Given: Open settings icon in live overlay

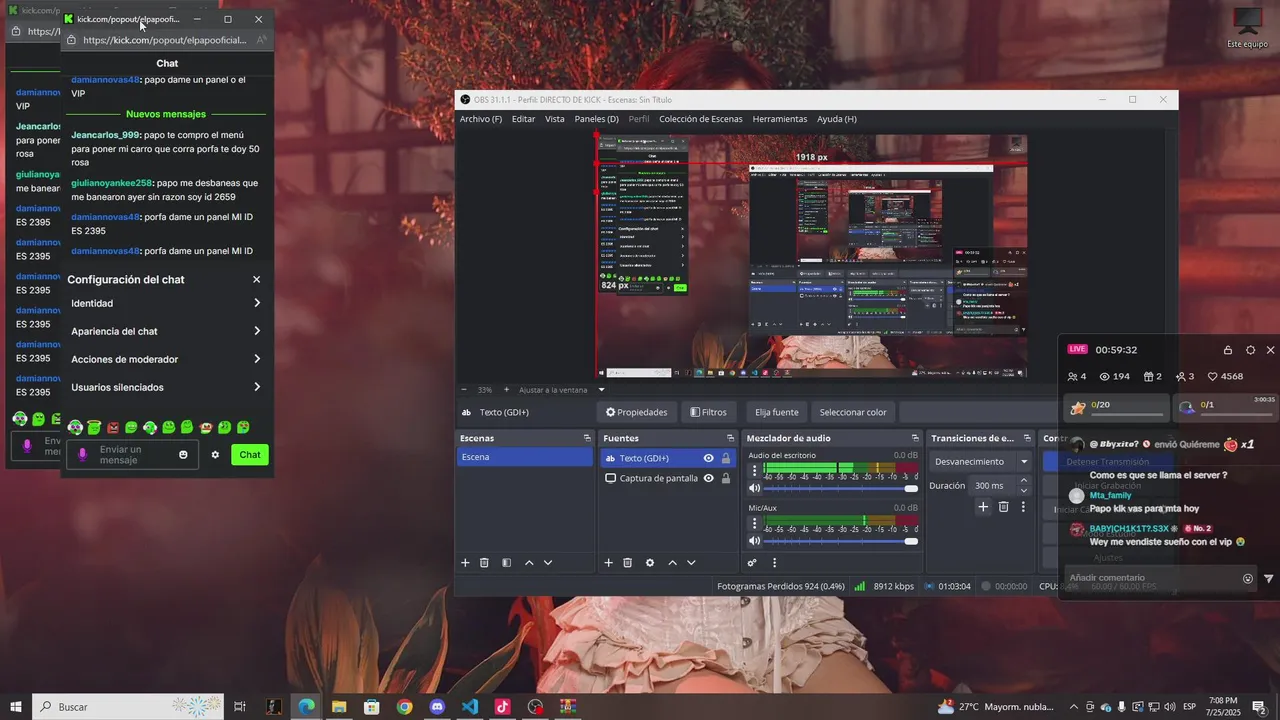Looking at the screenshot, I should point(1250,350).
